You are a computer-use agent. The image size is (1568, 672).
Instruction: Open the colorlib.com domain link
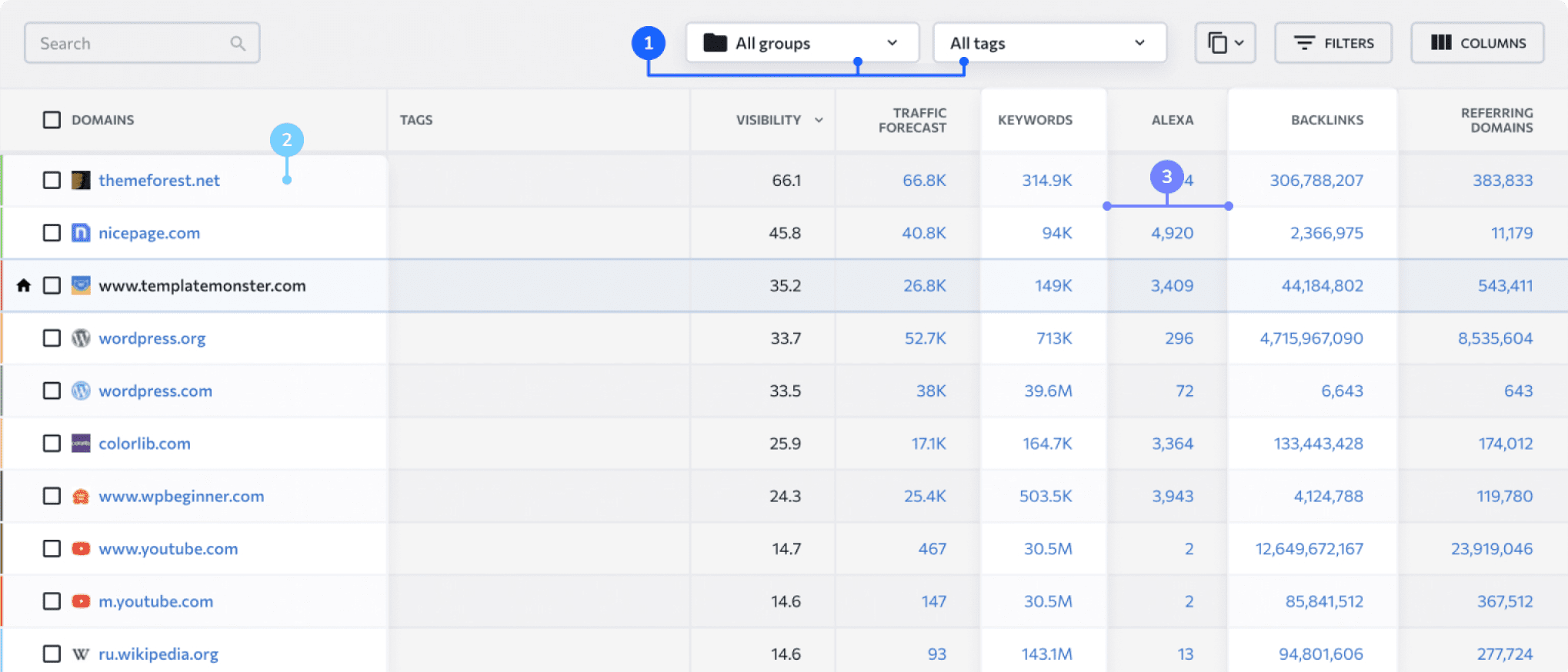[x=145, y=444]
